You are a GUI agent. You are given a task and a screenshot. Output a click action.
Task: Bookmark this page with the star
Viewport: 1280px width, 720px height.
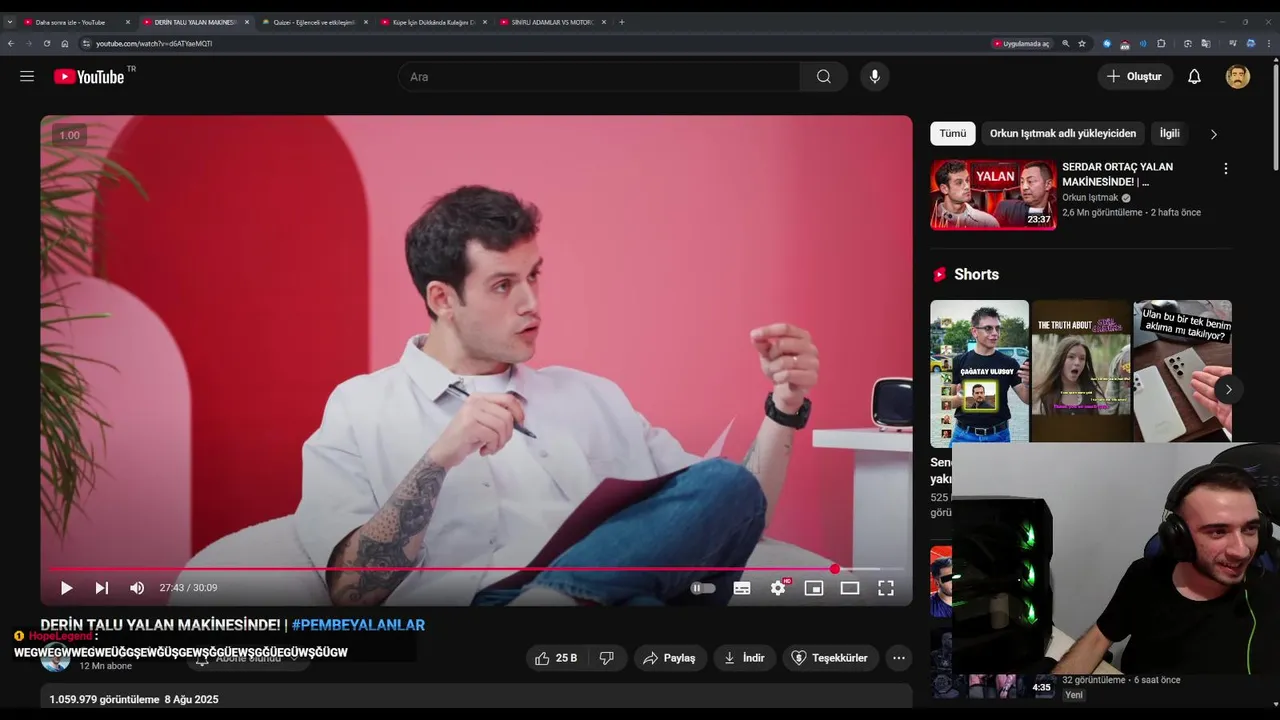point(1082,44)
